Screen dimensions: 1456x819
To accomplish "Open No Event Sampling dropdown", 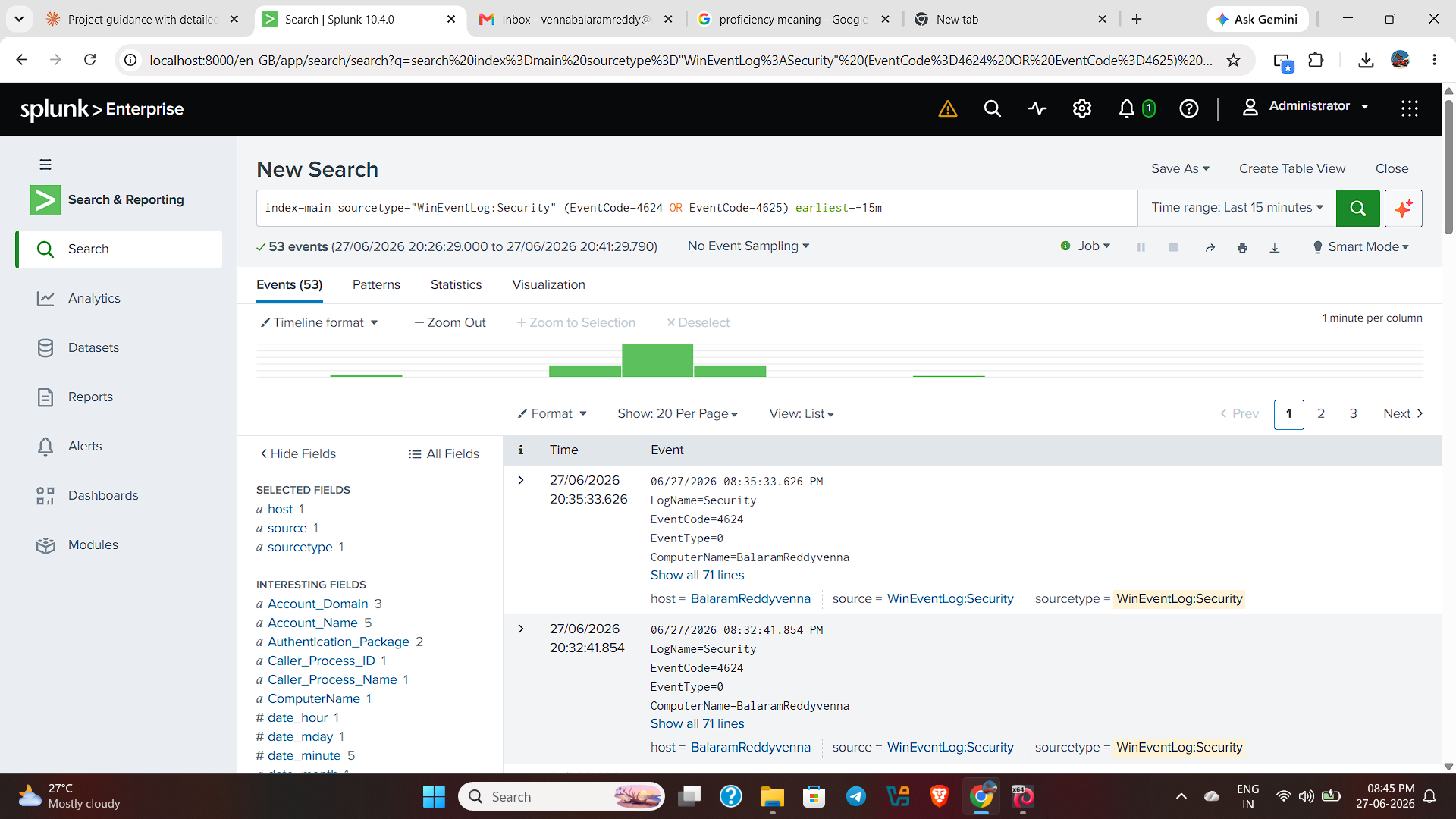I will 748,246.
